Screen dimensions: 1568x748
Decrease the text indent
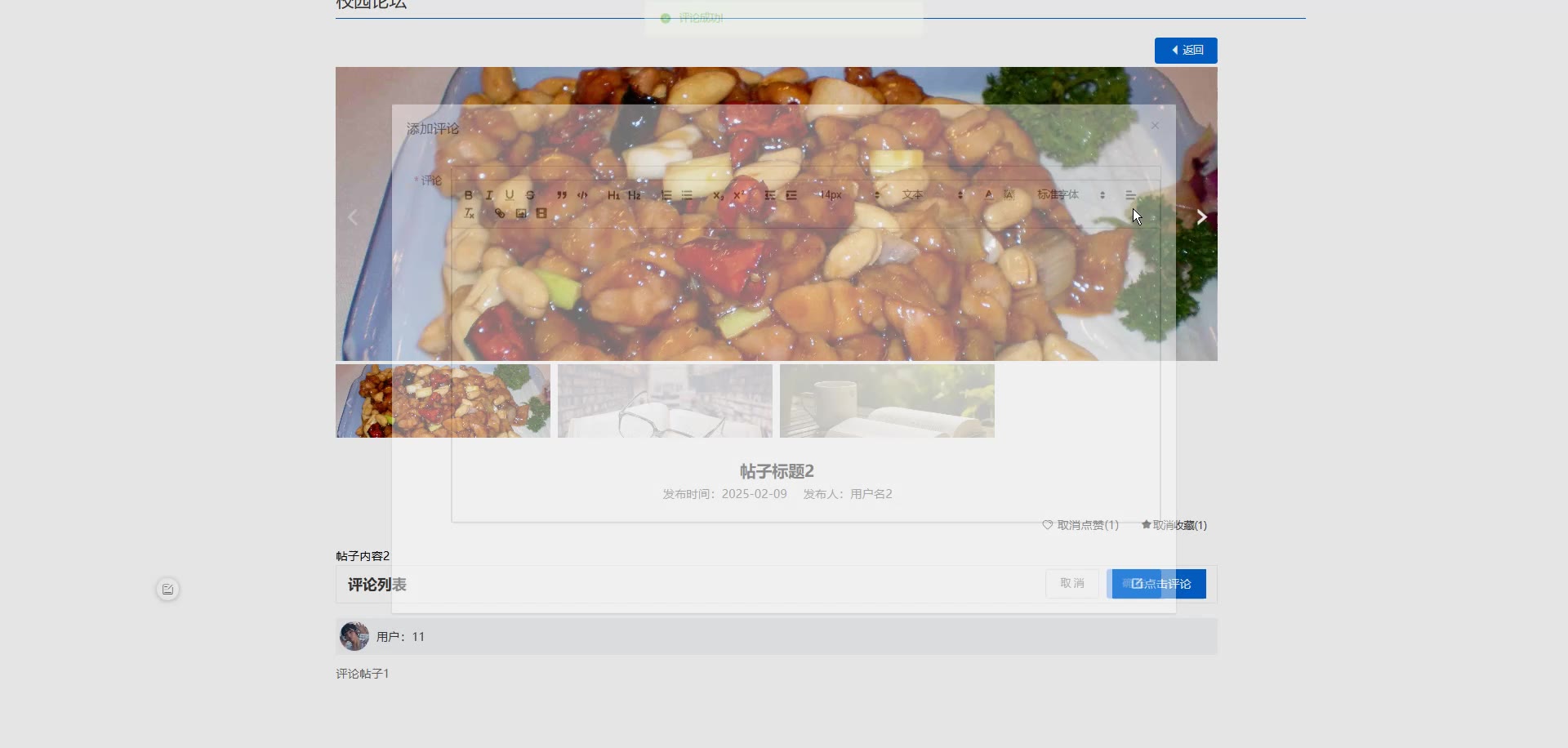(x=770, y=195)
